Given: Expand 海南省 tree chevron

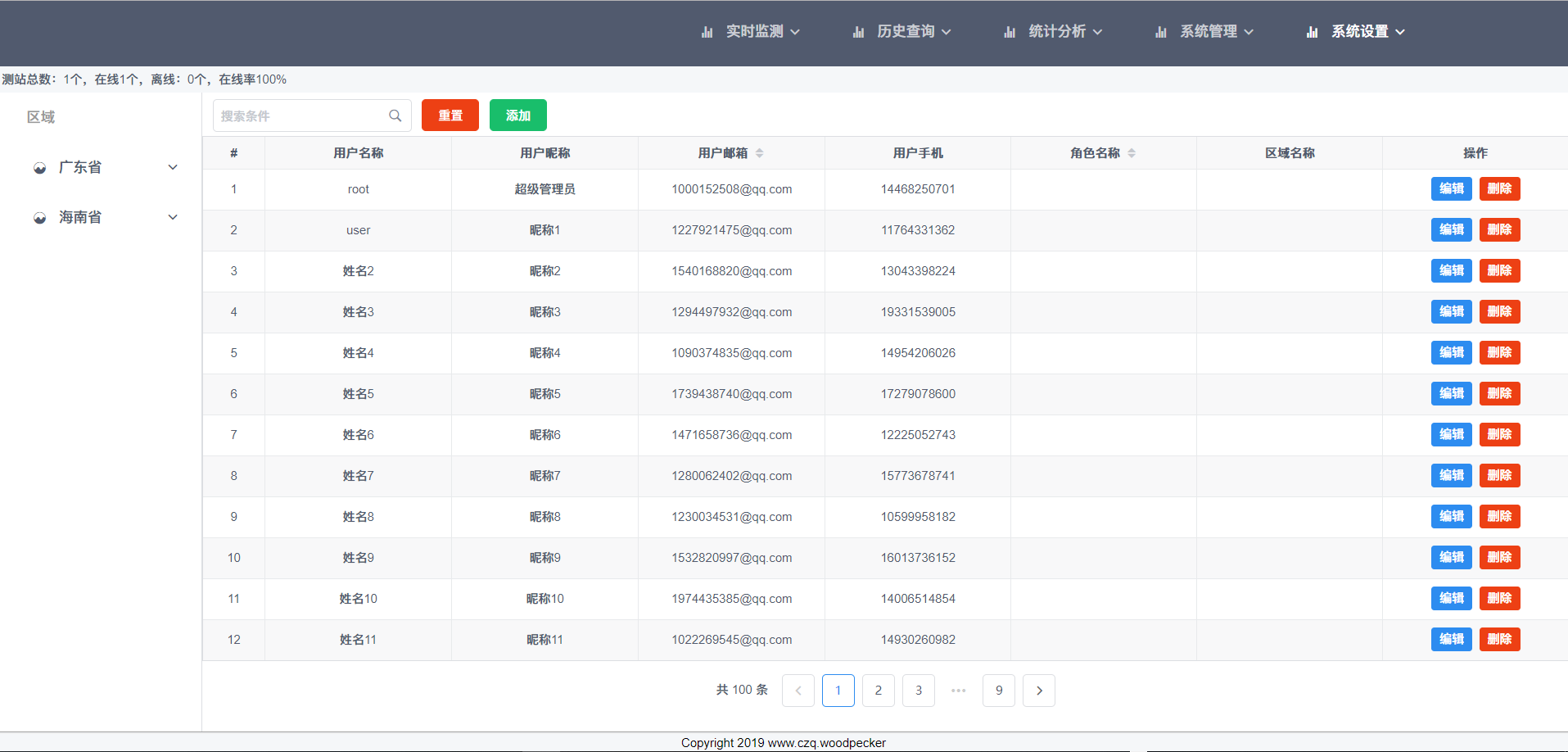Looking at the screenshot, I should (173, 217).
